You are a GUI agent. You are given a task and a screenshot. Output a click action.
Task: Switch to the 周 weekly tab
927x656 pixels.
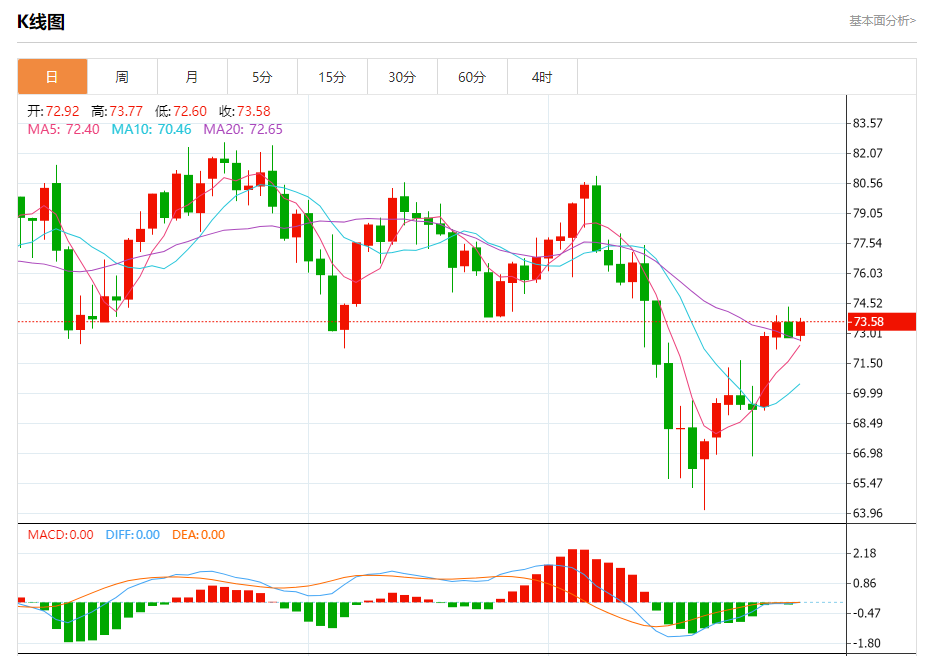point(122,77)
